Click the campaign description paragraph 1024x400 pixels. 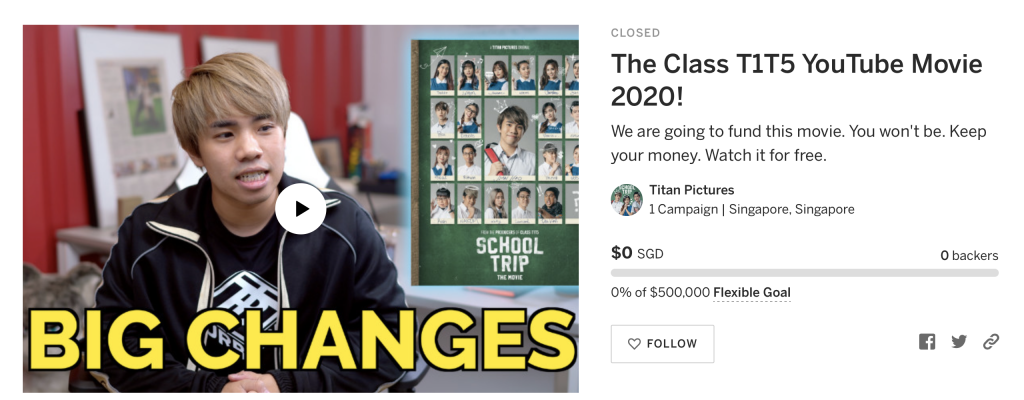click(794, 143)
